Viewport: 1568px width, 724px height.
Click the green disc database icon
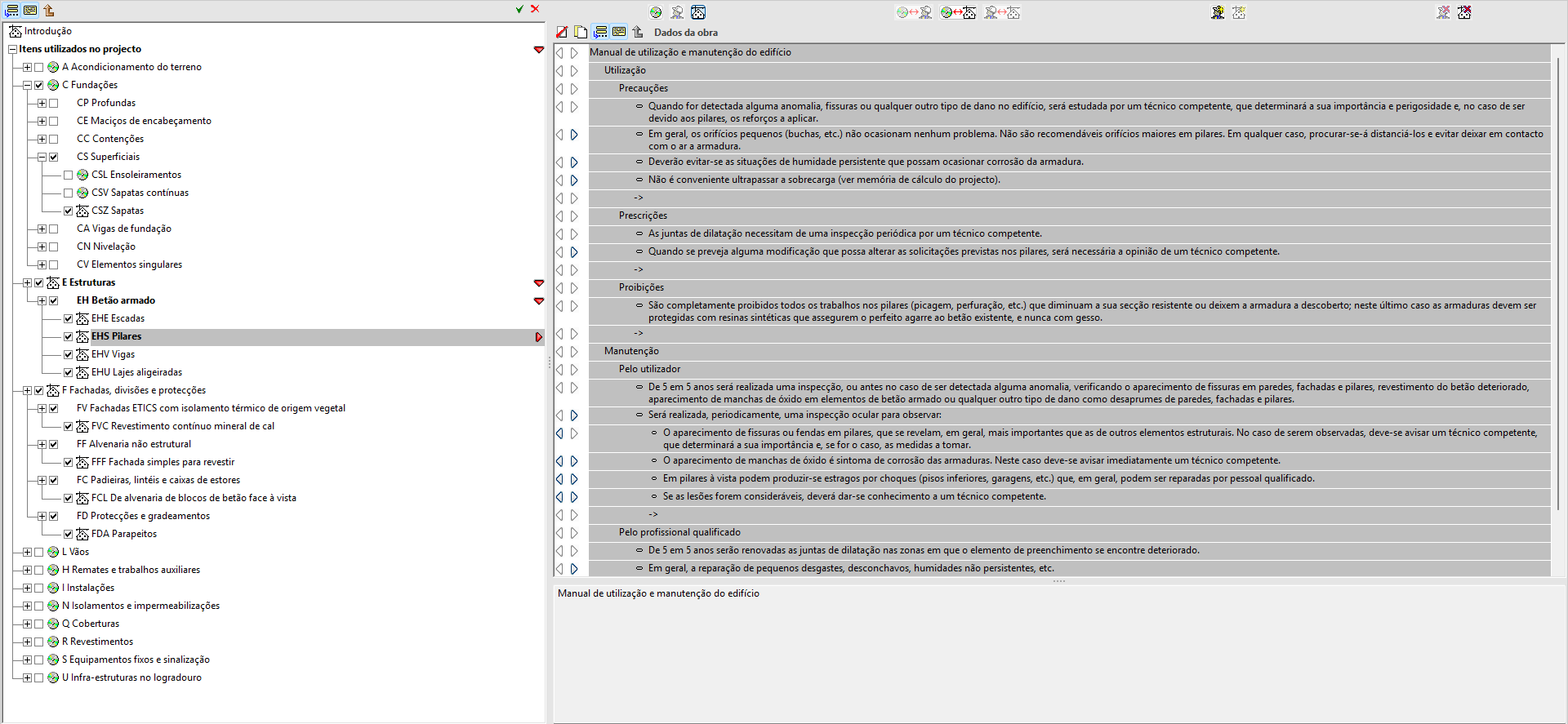(x=656, y=12)
